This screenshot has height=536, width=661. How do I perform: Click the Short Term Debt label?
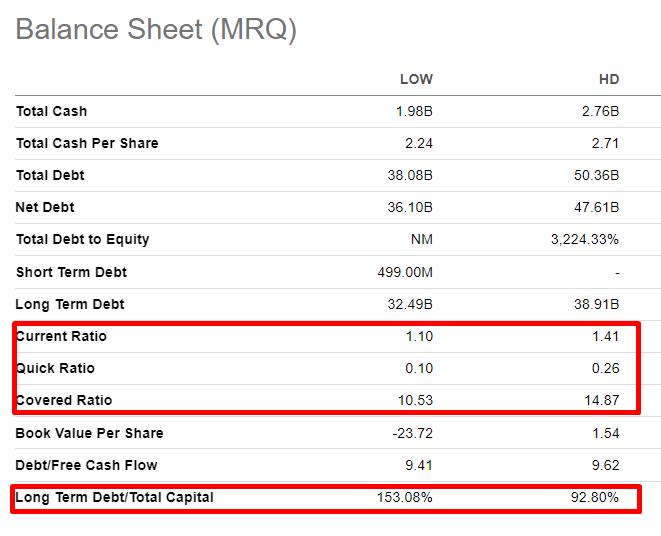[71, 272]
